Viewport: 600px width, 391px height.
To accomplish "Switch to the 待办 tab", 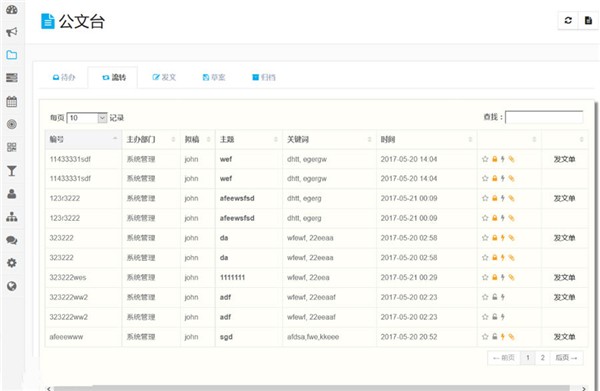I will tap(64, 77).
